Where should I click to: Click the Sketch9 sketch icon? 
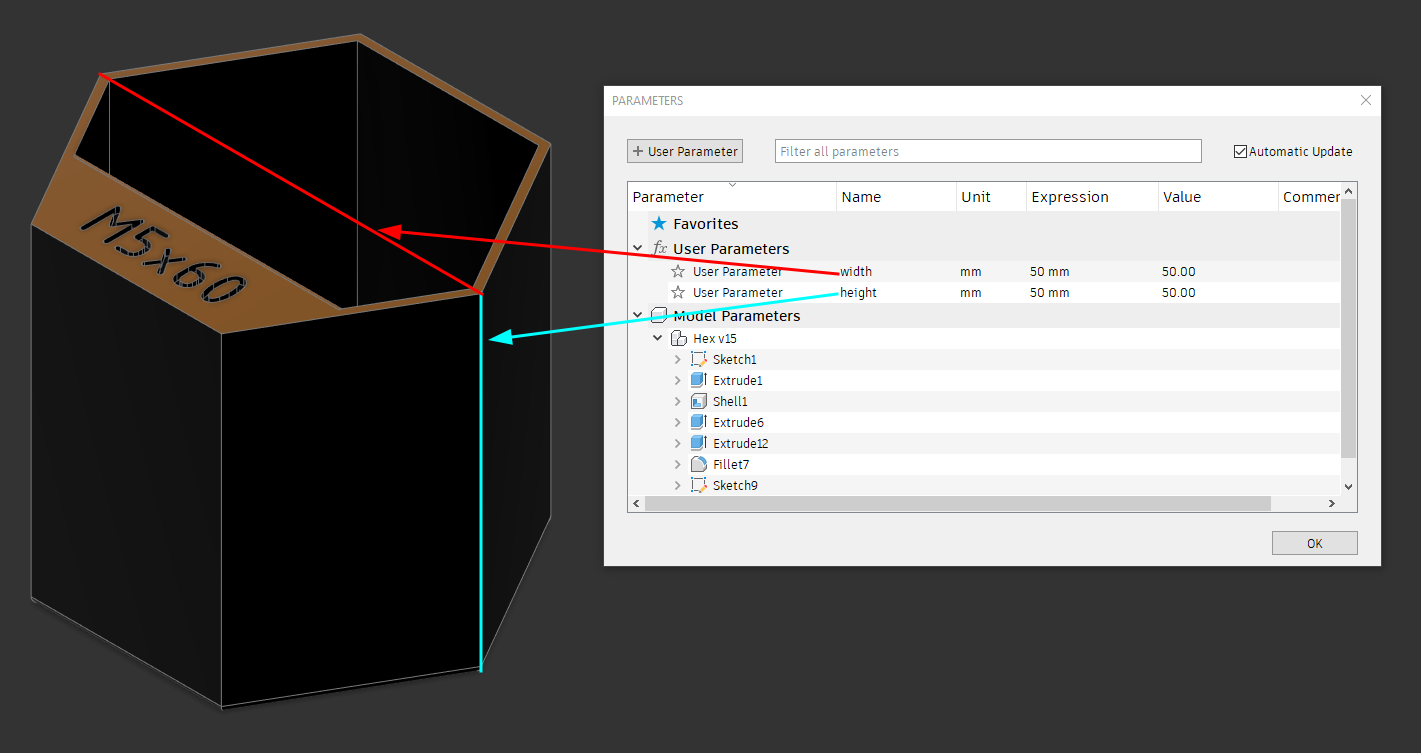point(698,485)
